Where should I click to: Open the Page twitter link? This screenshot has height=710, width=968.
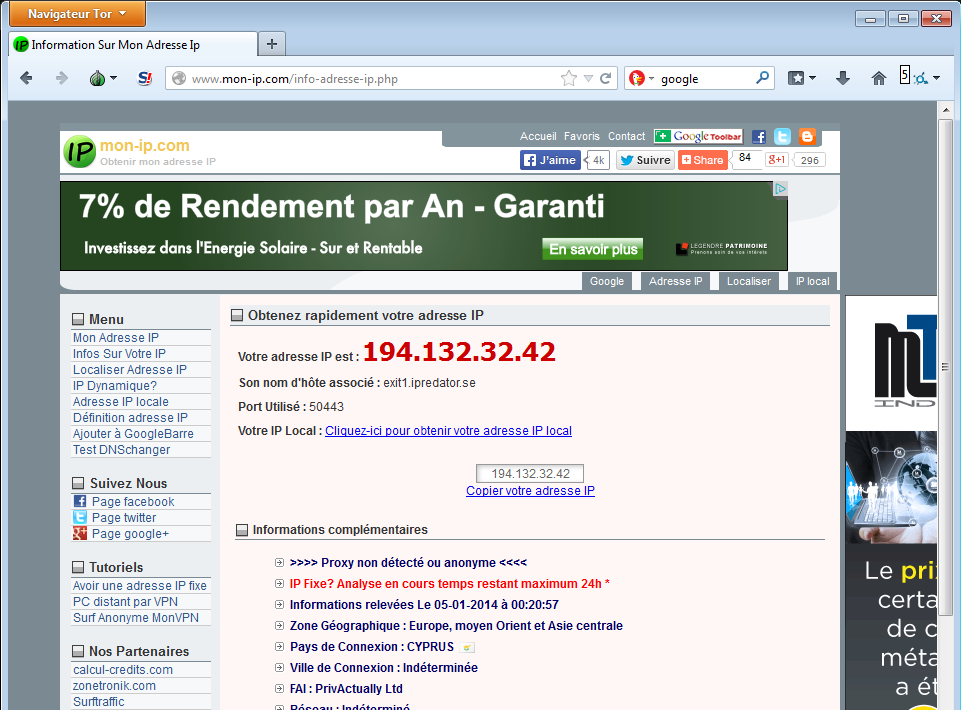(123, 518)
